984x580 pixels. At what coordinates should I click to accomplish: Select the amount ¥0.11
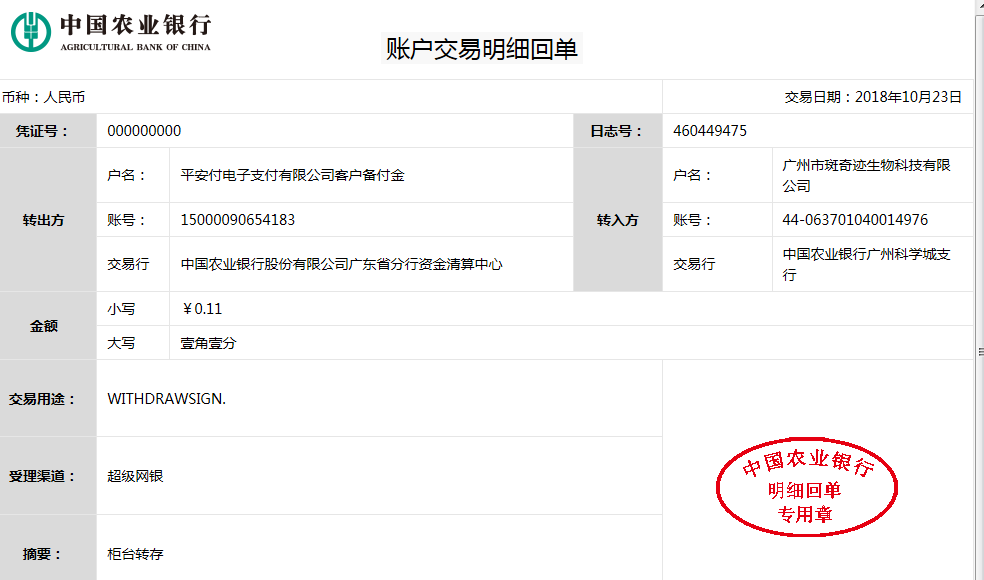tap(201, 309)
